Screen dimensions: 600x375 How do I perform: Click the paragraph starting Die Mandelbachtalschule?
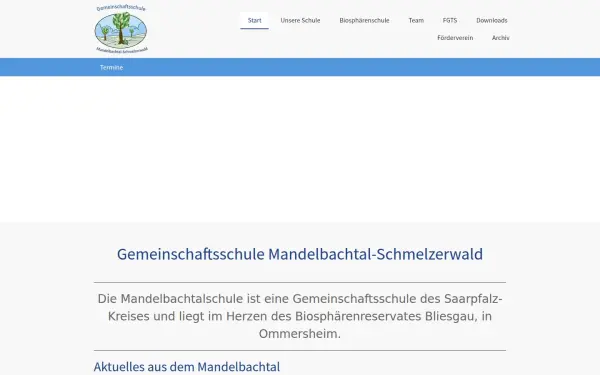(x=300, y=316)
